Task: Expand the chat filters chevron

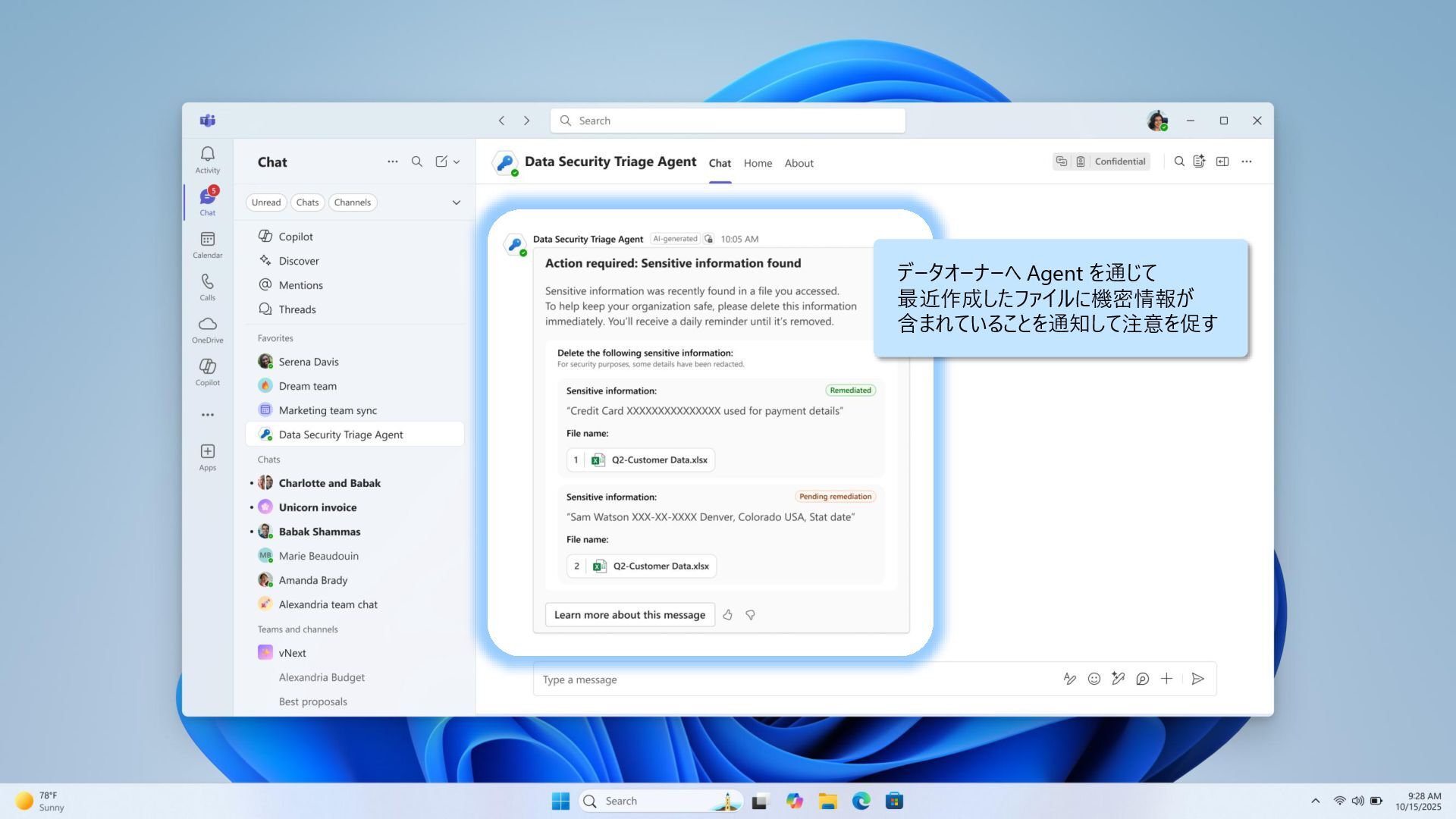Action: (x=456, y=202)
